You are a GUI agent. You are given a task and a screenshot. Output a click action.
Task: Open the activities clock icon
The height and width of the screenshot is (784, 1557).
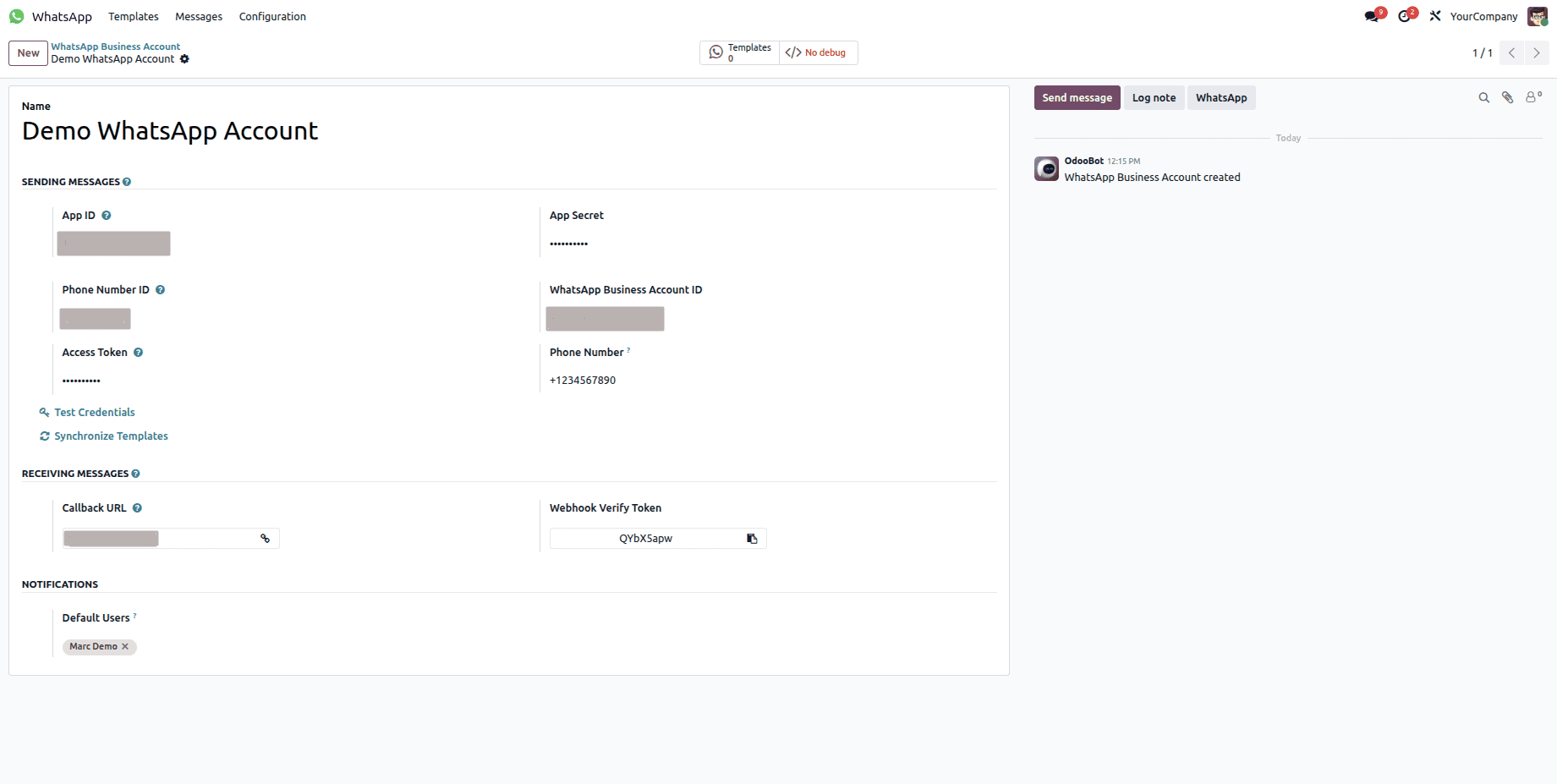[x=1405, y=16]
